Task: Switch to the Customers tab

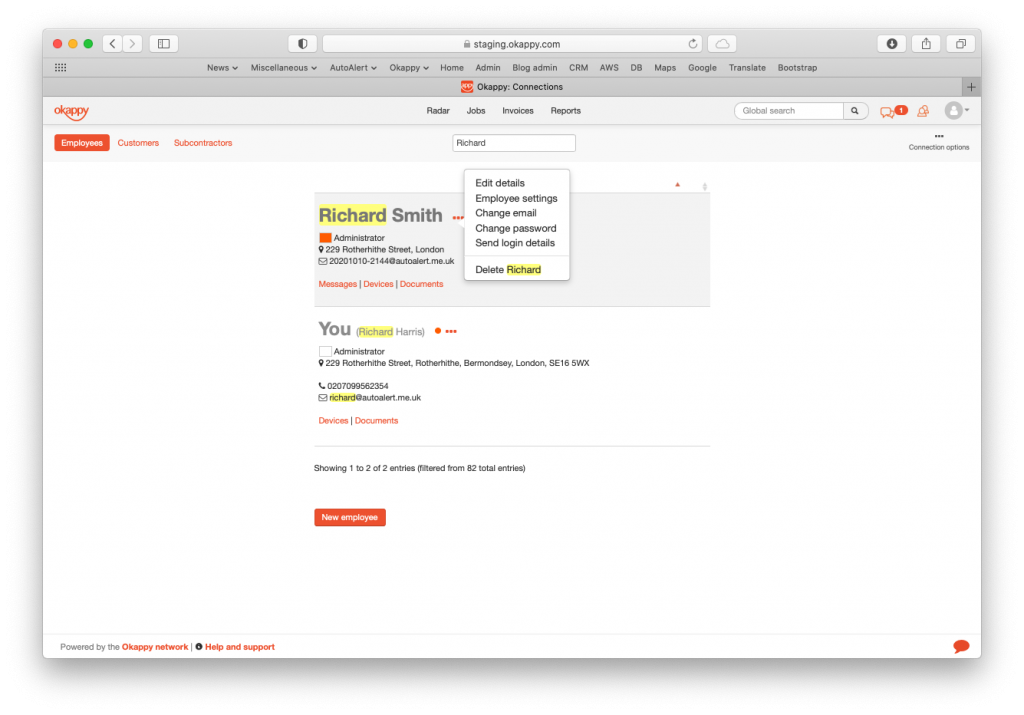Action: (x=138, y=143)
